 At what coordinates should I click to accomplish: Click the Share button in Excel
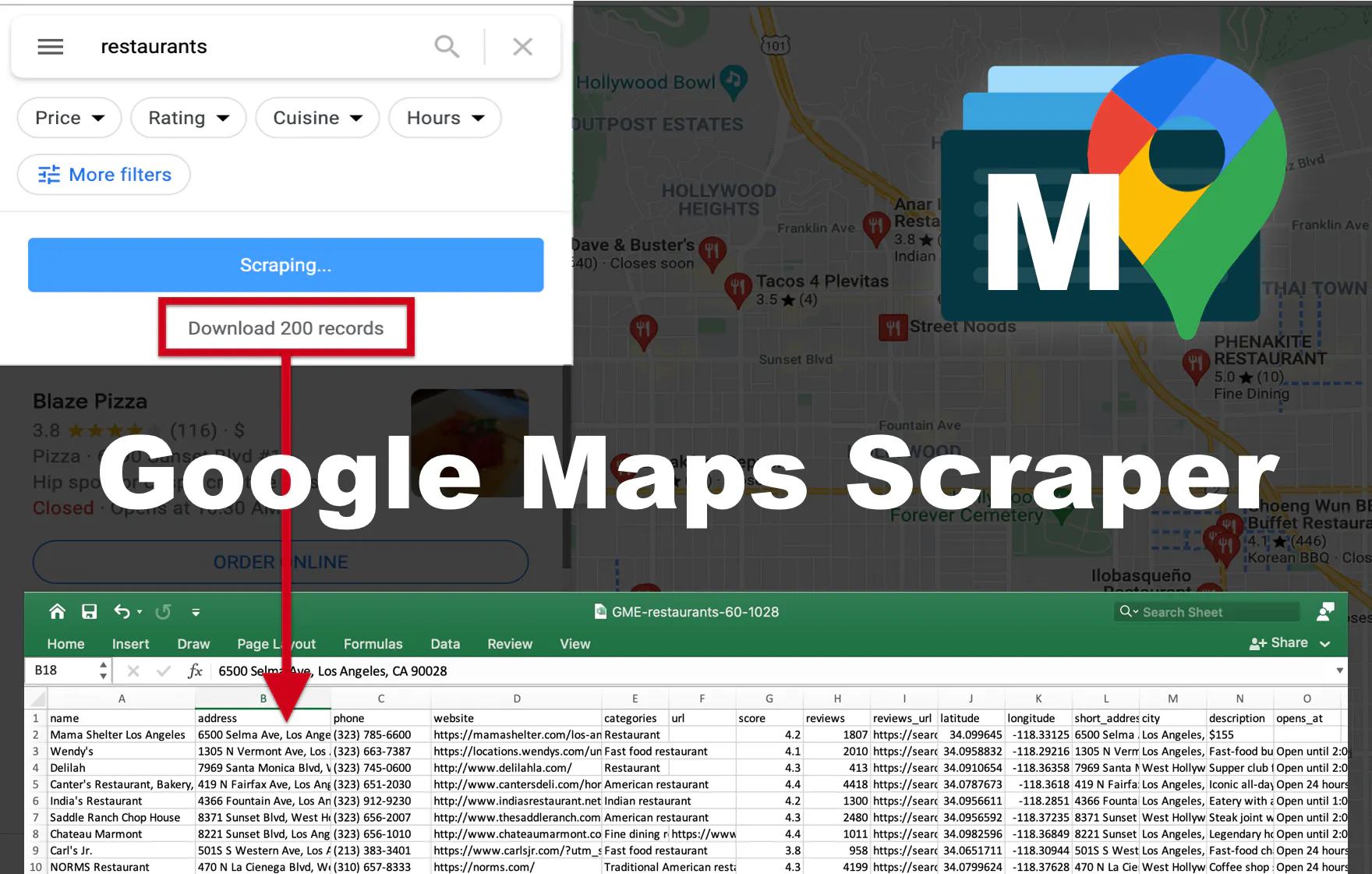(1279, 643)
